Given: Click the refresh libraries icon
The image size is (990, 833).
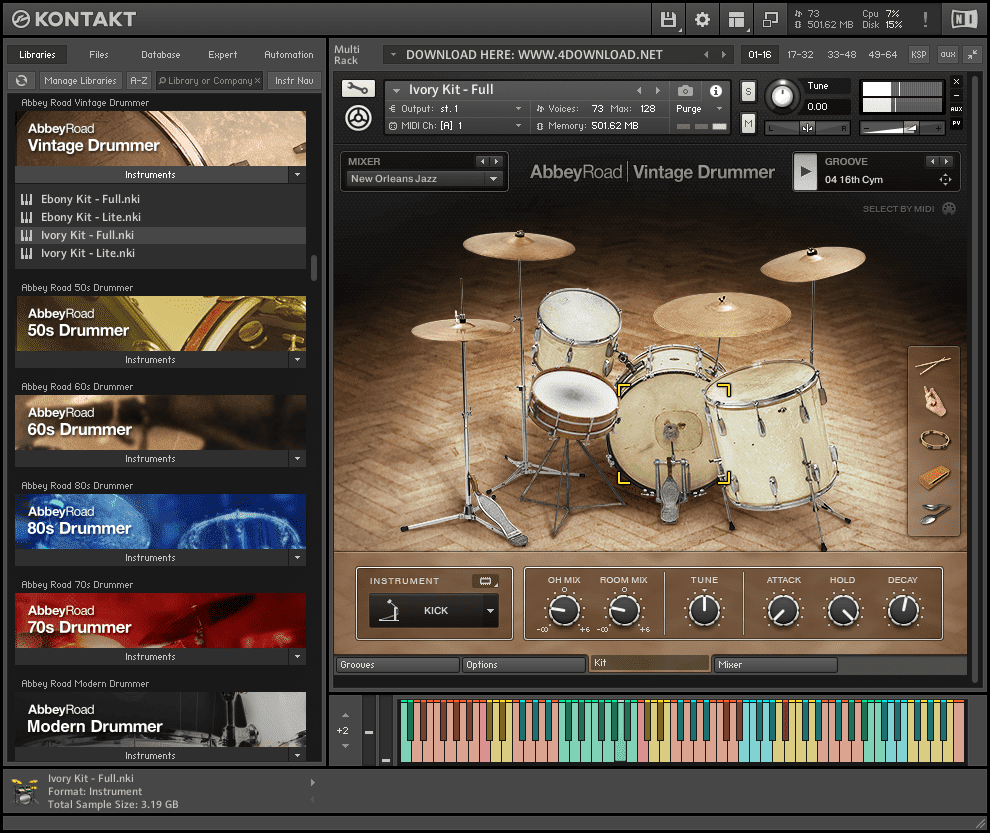Looking at the screenshot, I should coord(21,80).
